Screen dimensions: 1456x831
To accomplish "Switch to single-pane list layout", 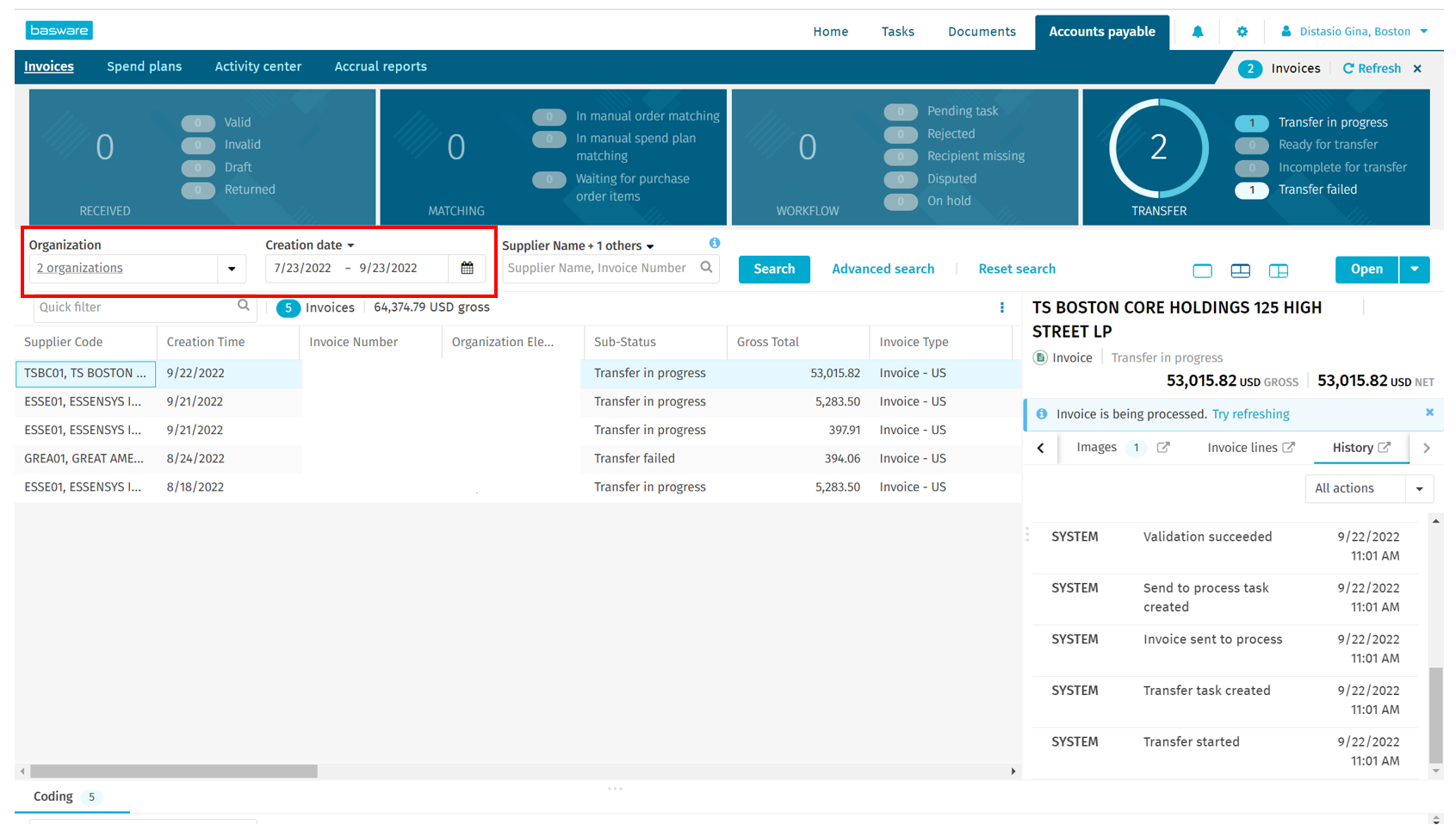I will point(1202,270).
